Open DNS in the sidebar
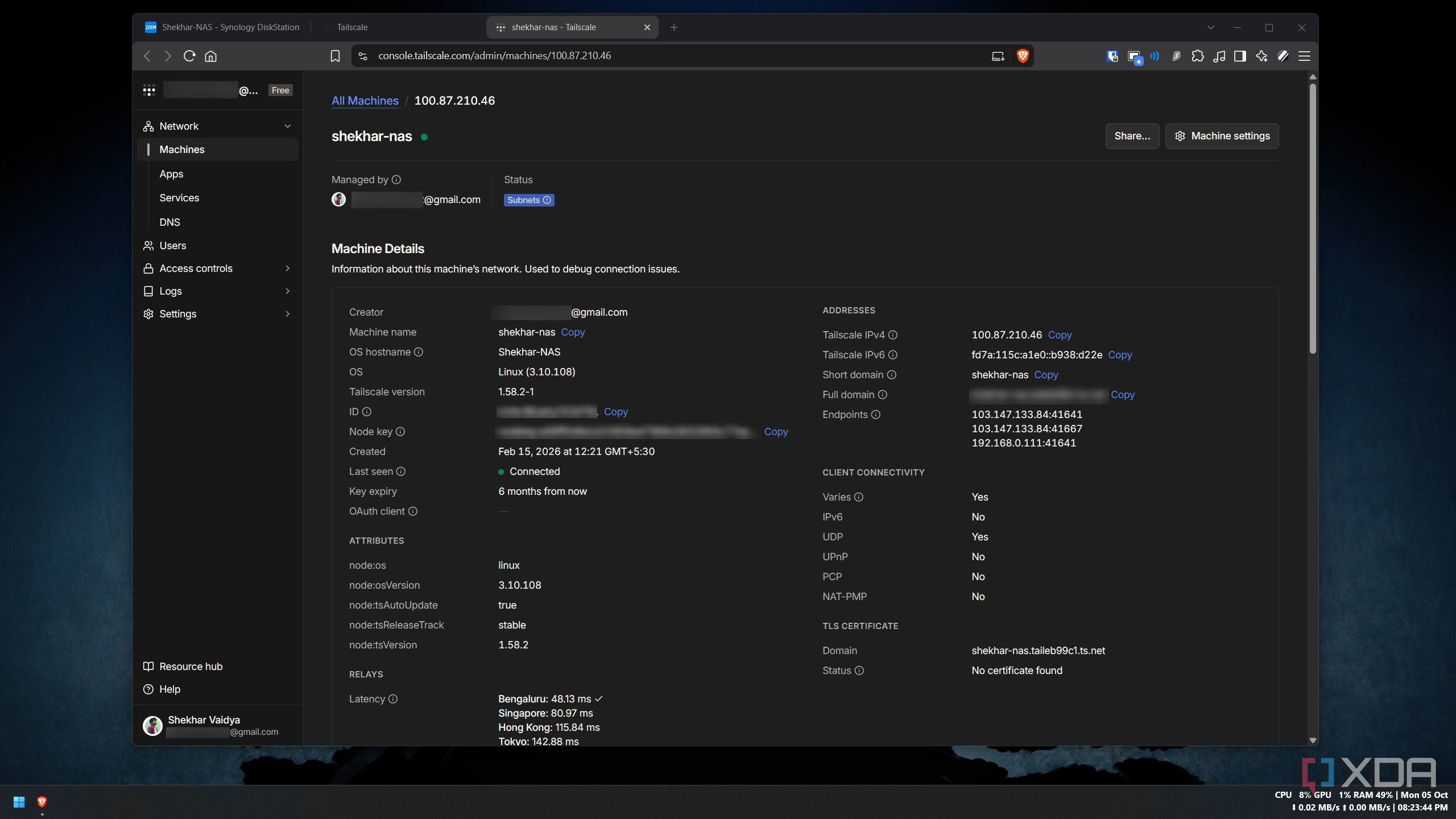 (169, 222)
